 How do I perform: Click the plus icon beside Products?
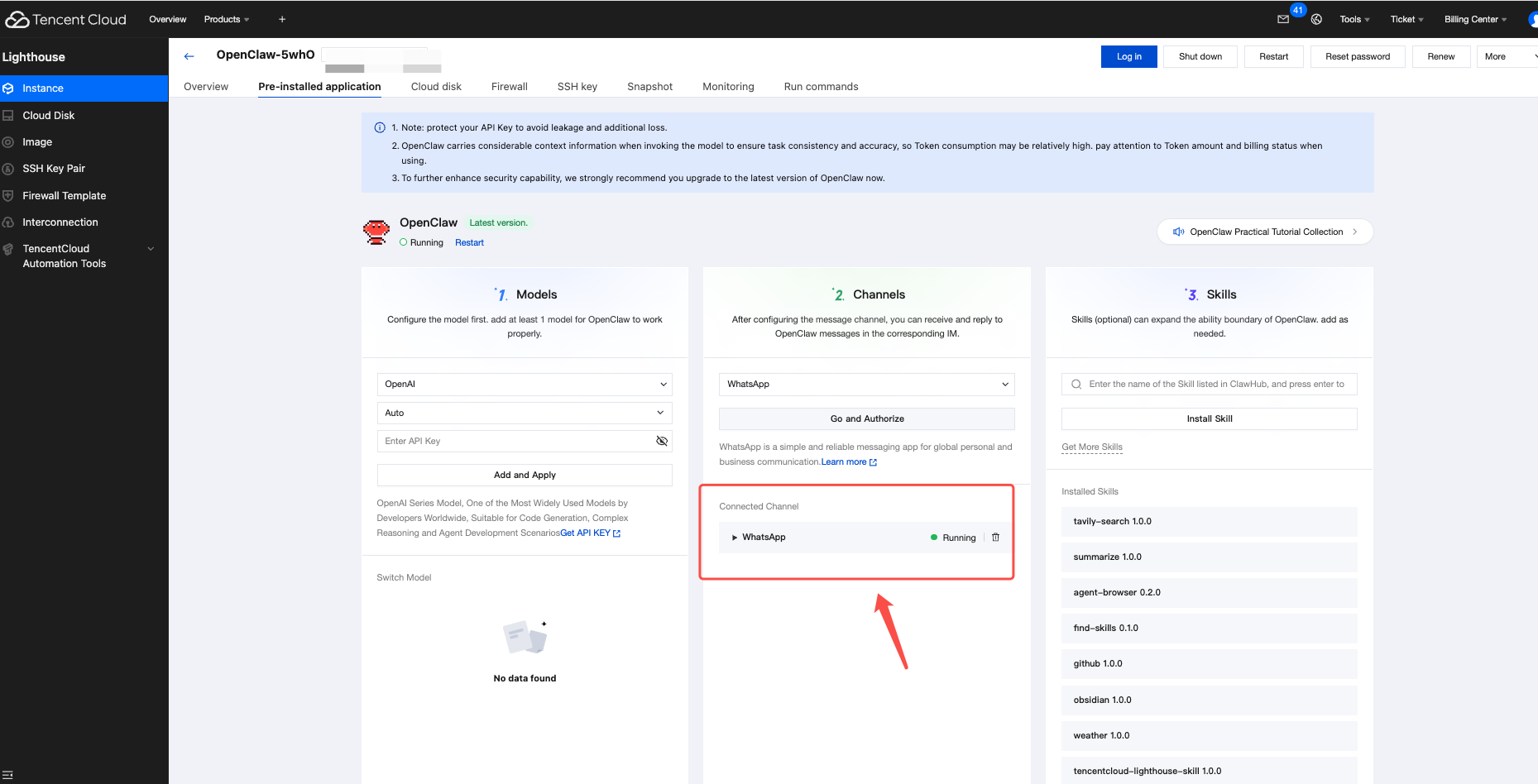[282, 19]
